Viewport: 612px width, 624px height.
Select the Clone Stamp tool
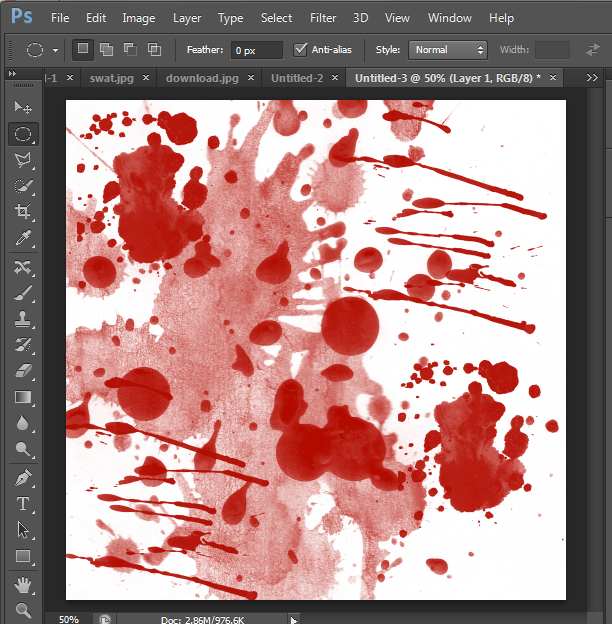(x=22, y=319)
